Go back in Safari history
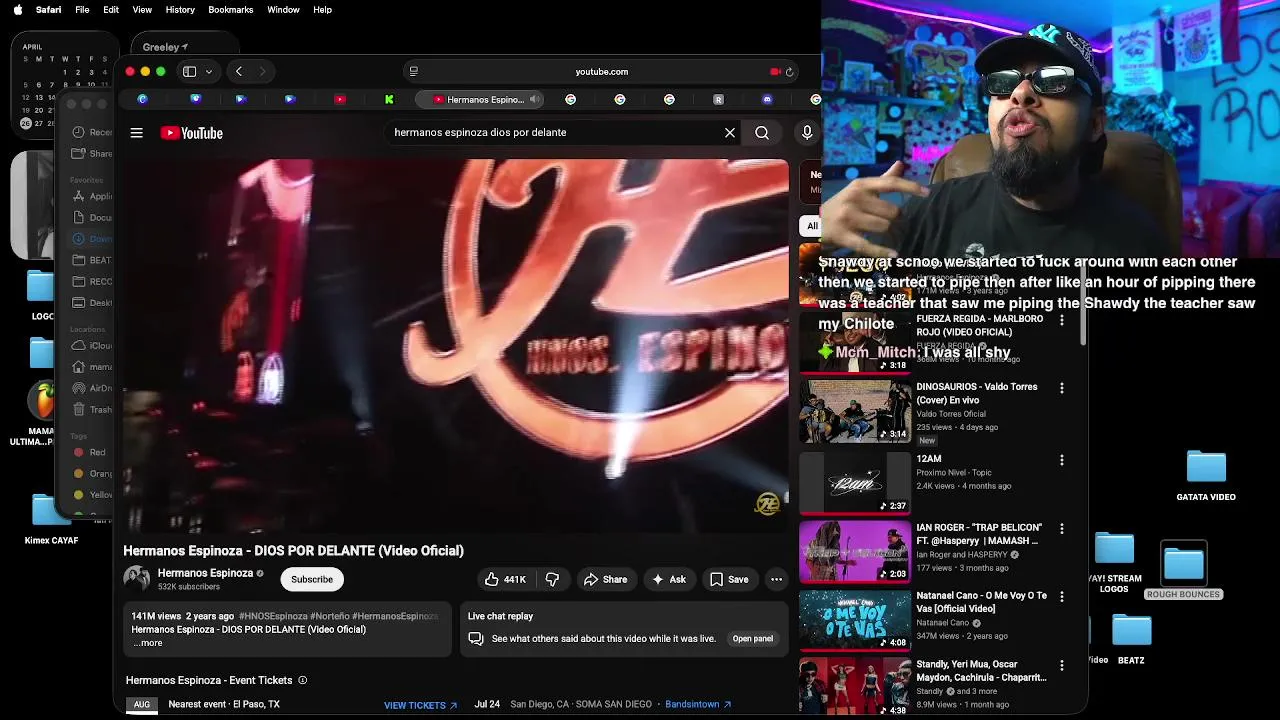The width and height of the screenshot is (1280, 720). click(239, 71)
